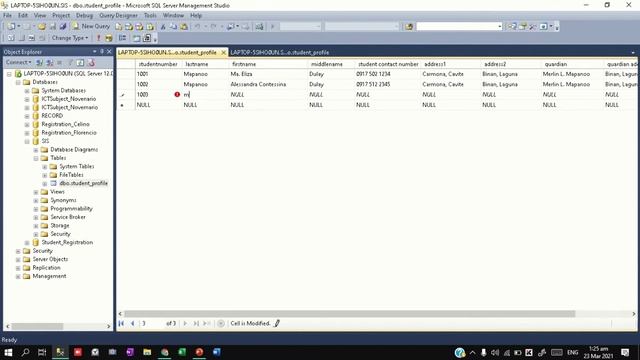Click Move Last record navigation button
This screenshot has height=360, width=640.
(x=196, y=323)
